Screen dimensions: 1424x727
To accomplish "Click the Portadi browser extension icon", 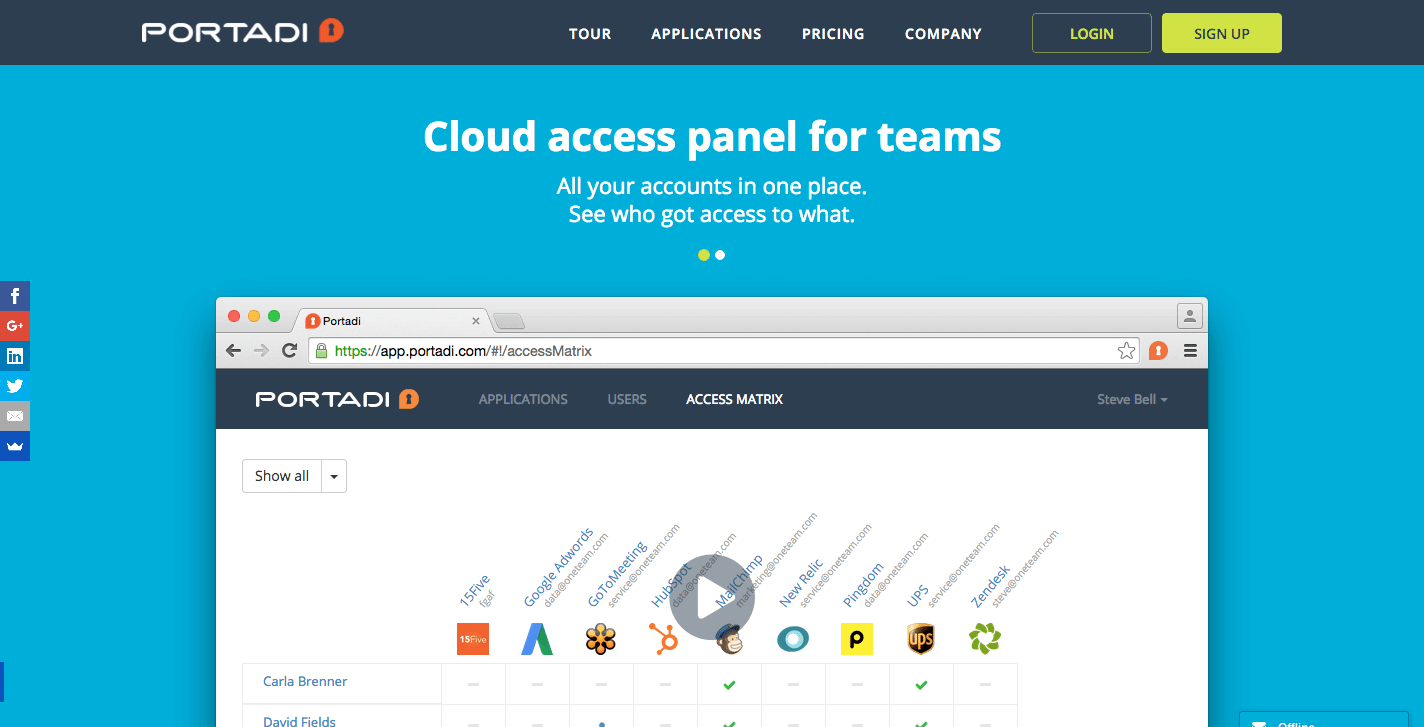I will click(1158, 351).
